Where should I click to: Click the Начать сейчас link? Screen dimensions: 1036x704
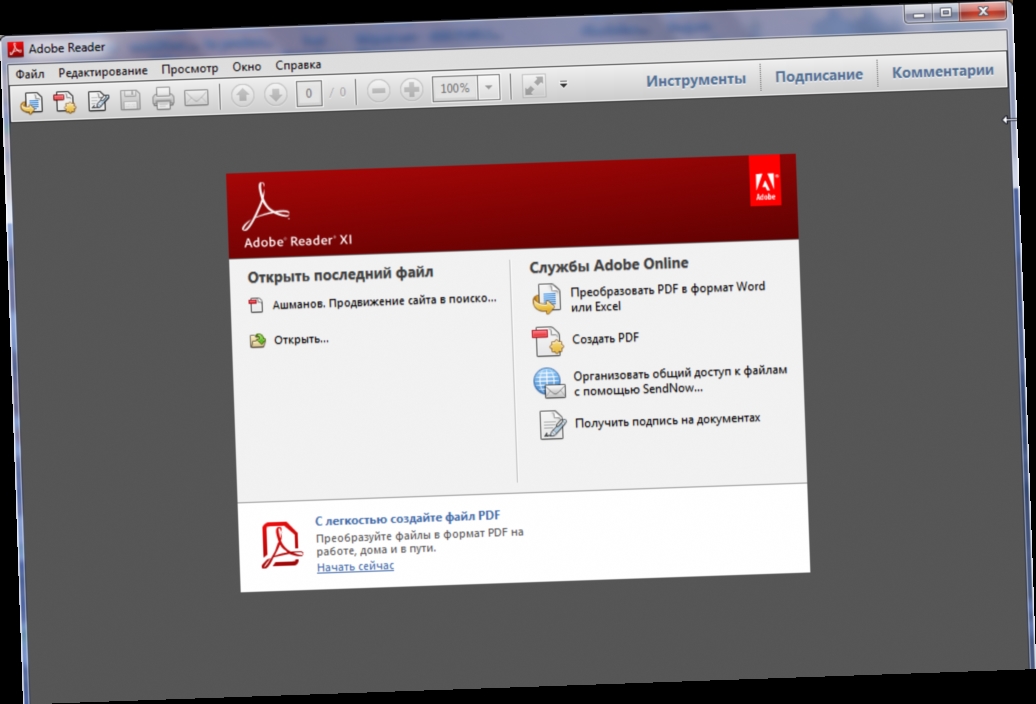(x=355, y=567)
